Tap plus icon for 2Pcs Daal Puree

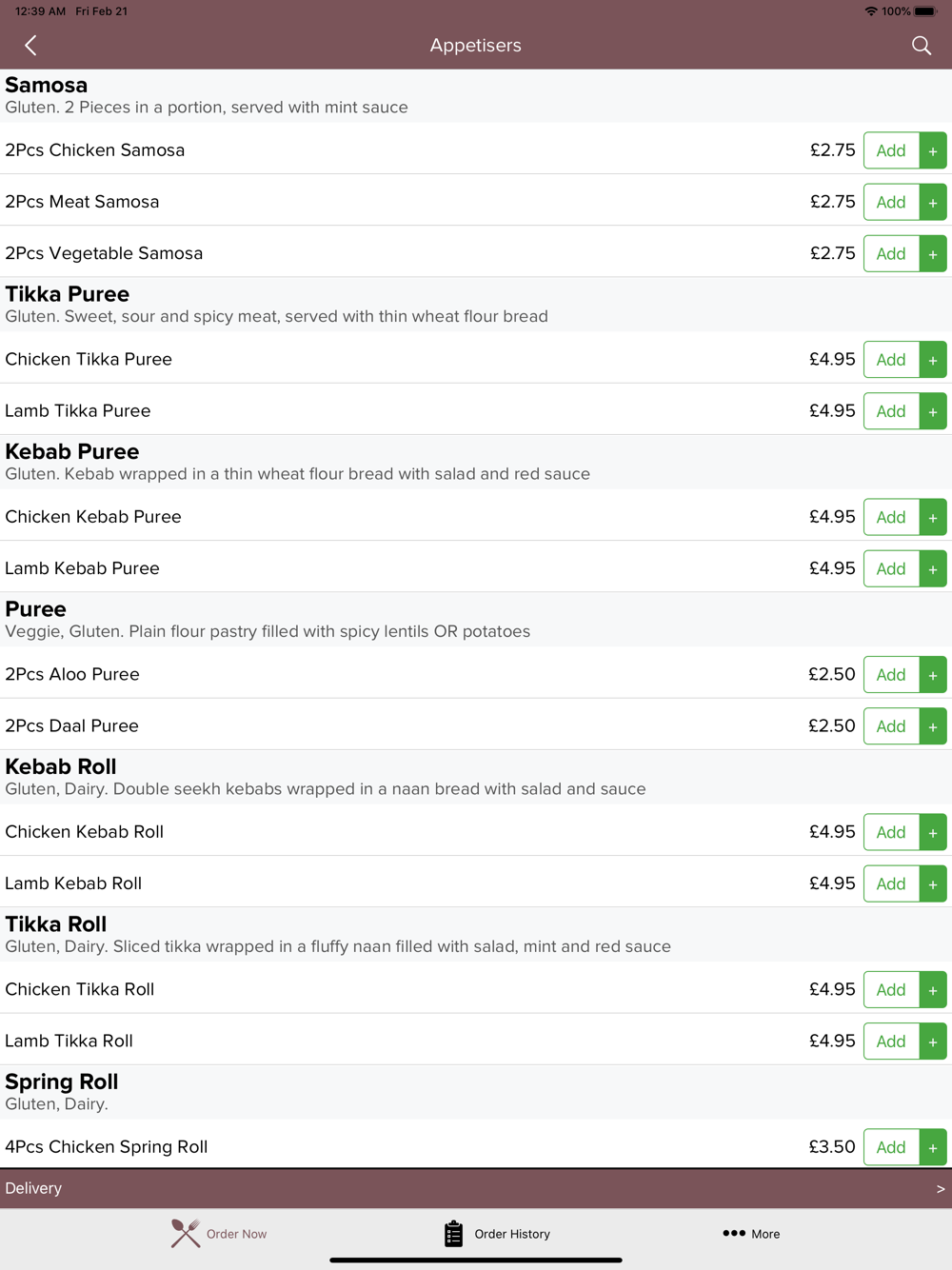click(x=933, y=726)
